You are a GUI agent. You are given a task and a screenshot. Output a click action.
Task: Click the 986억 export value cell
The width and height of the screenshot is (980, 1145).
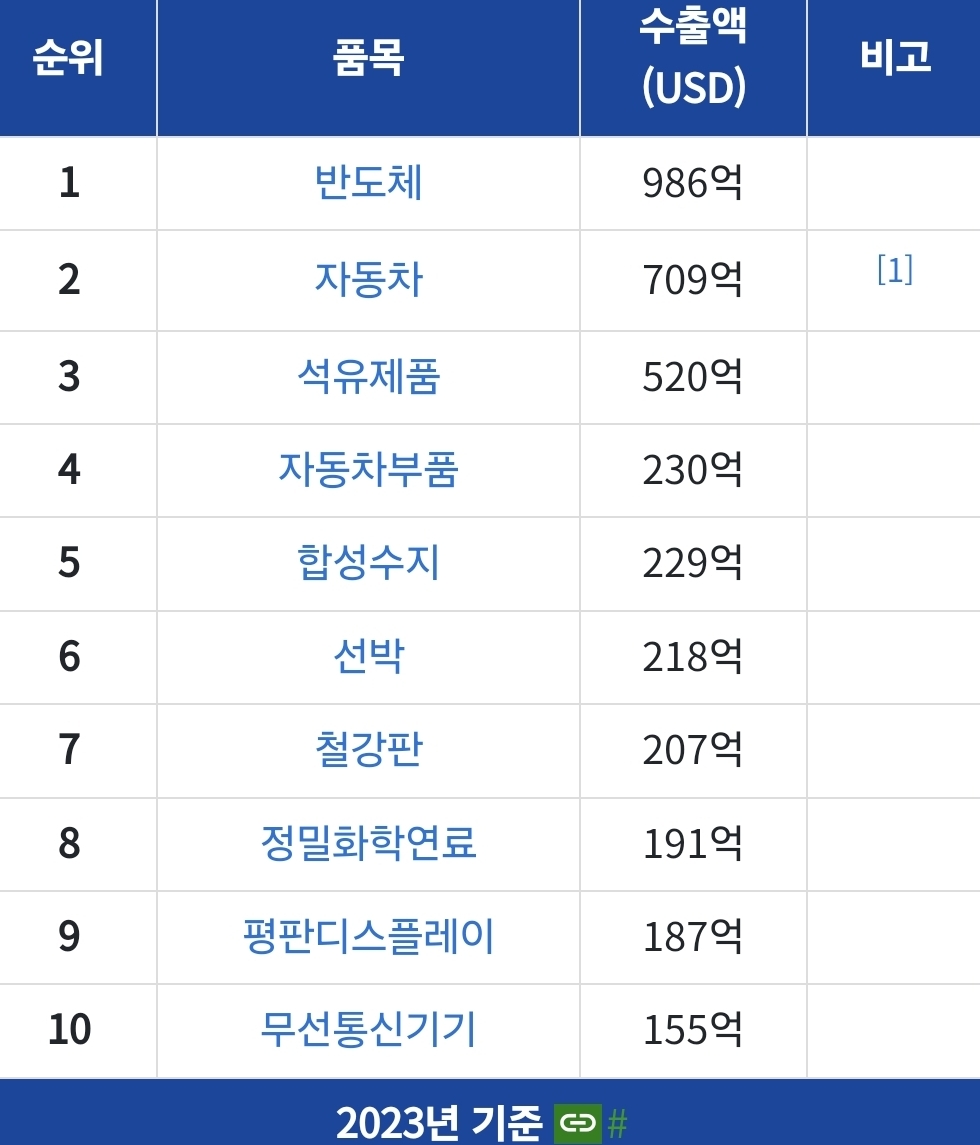coord(693,183)
